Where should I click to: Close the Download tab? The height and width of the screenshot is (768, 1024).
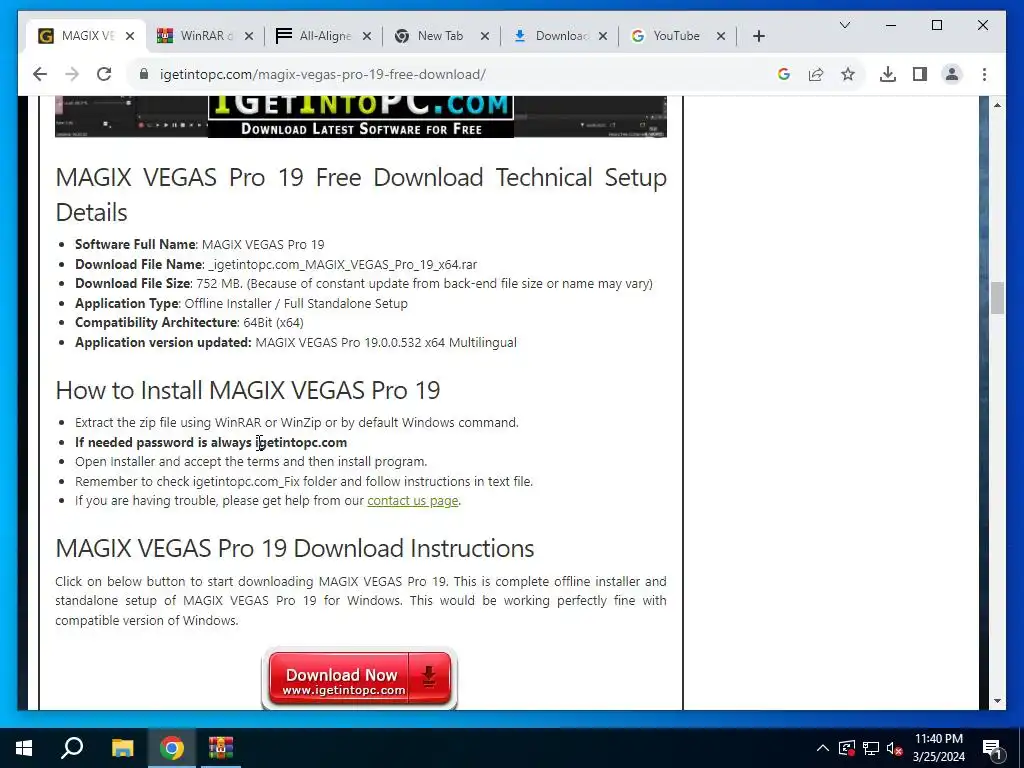pos(603,37)
